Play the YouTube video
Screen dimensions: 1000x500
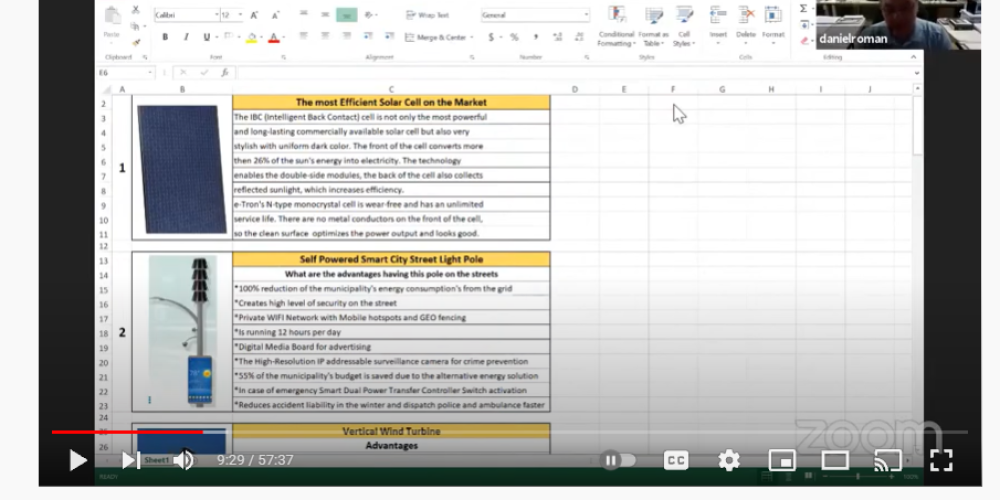[x=78, y=460]
